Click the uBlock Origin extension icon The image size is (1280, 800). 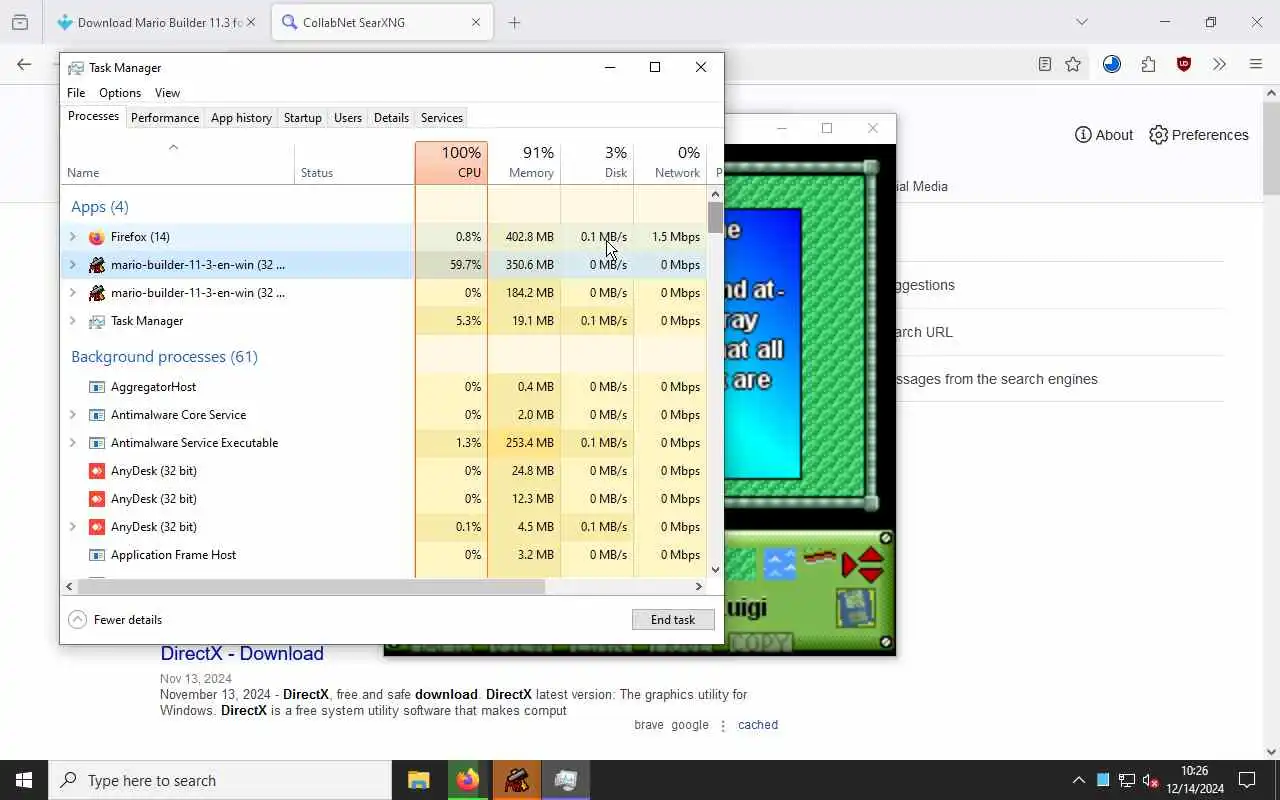[x=1184, y=64]
